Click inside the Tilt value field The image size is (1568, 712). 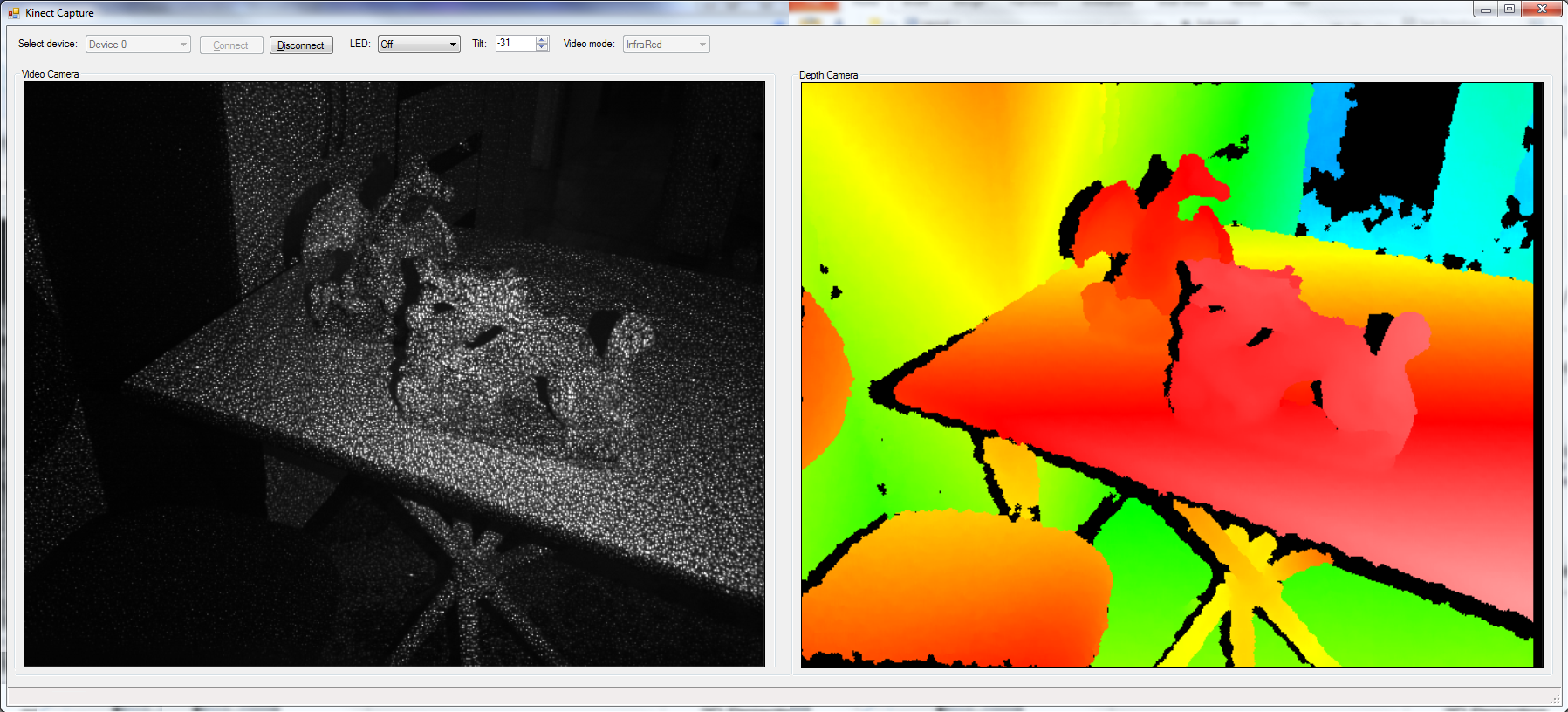point(515,44)
